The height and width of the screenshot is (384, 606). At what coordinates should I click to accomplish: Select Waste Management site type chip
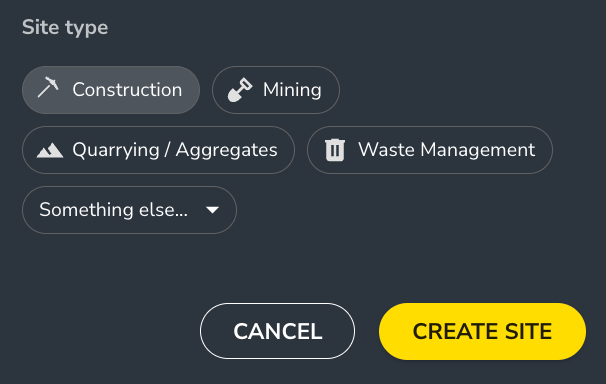(430, 150)
